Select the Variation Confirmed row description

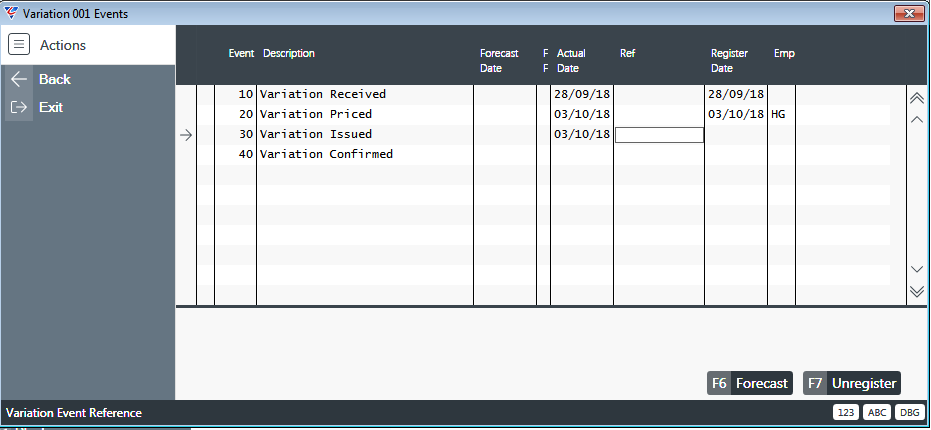(327, 154)
